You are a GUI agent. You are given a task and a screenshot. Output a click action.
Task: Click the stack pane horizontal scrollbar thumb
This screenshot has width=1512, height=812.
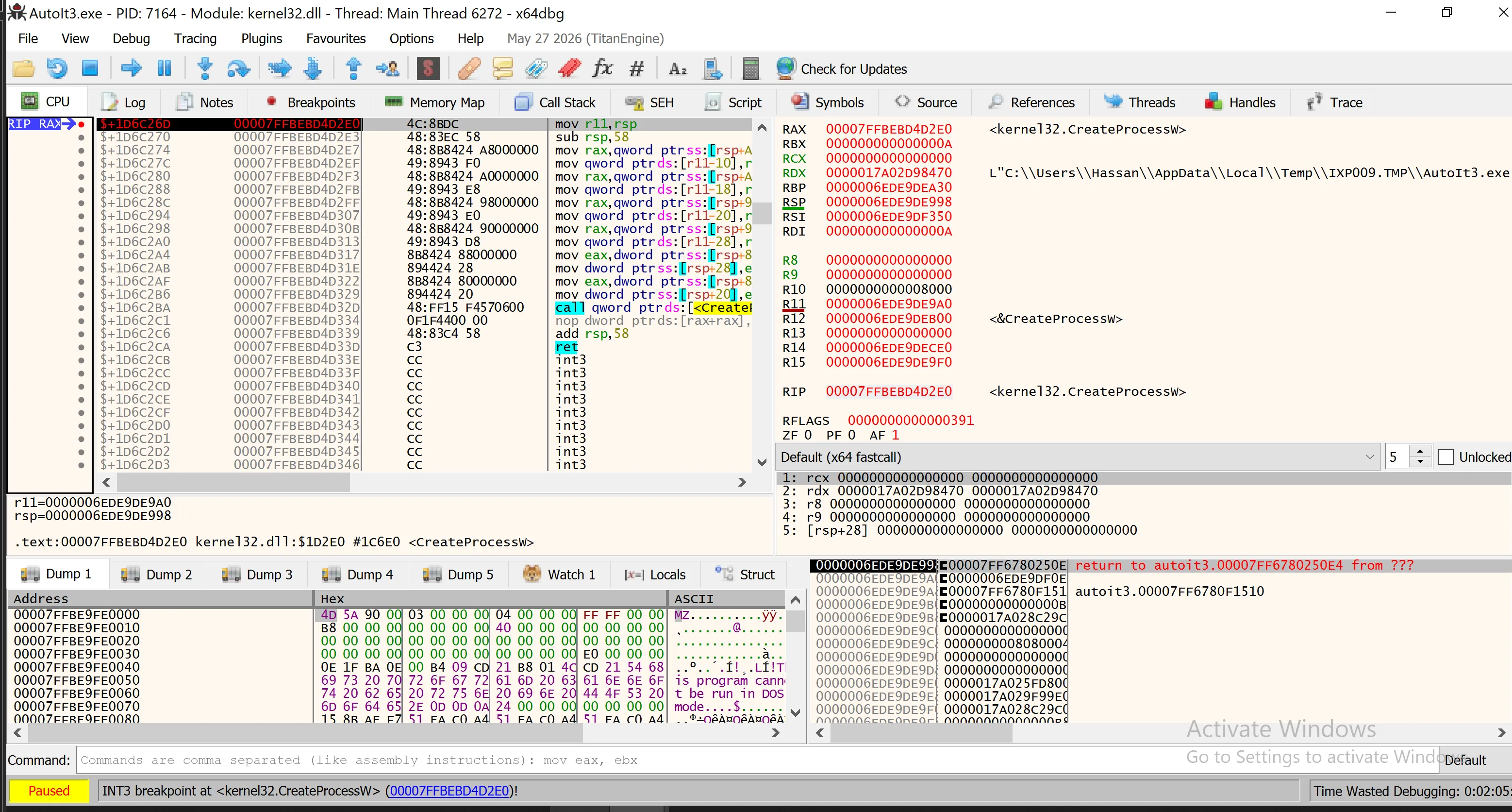[x=921, y=733]
